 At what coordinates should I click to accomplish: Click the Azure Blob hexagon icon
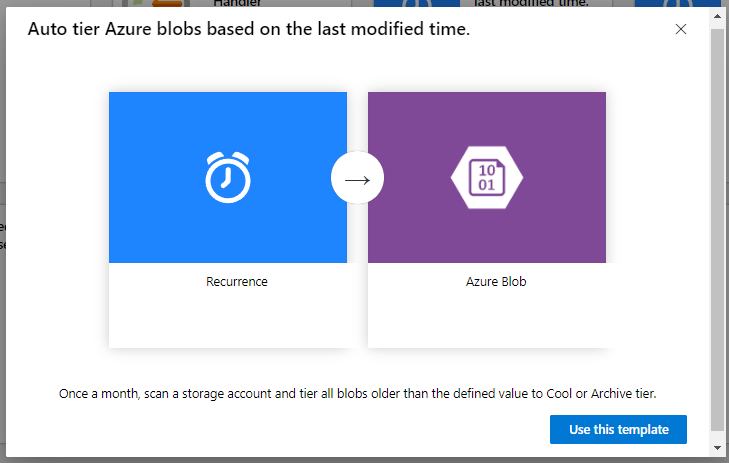487,178
